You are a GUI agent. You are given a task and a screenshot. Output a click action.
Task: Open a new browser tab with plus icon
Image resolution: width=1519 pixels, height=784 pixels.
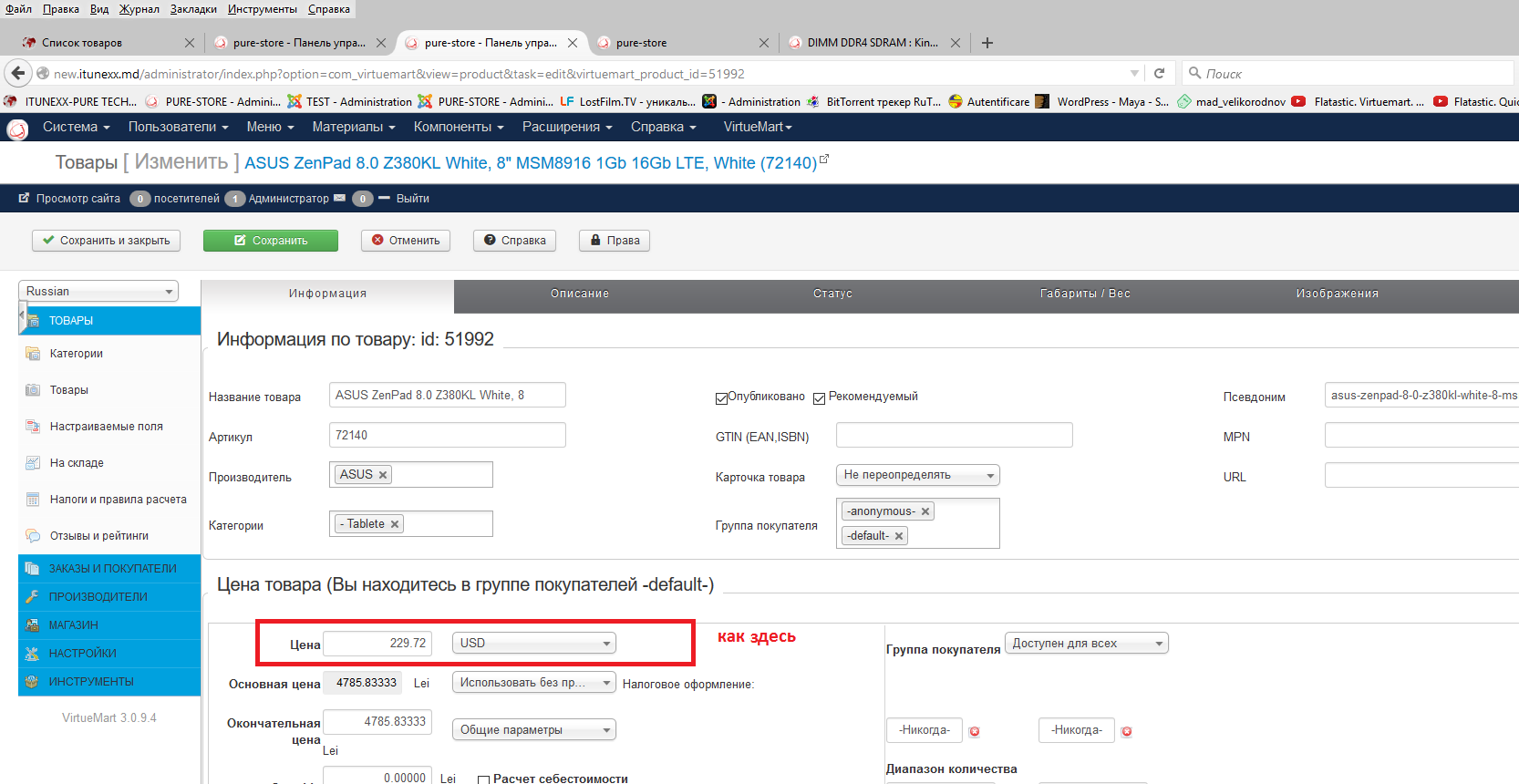pos(987,42)
